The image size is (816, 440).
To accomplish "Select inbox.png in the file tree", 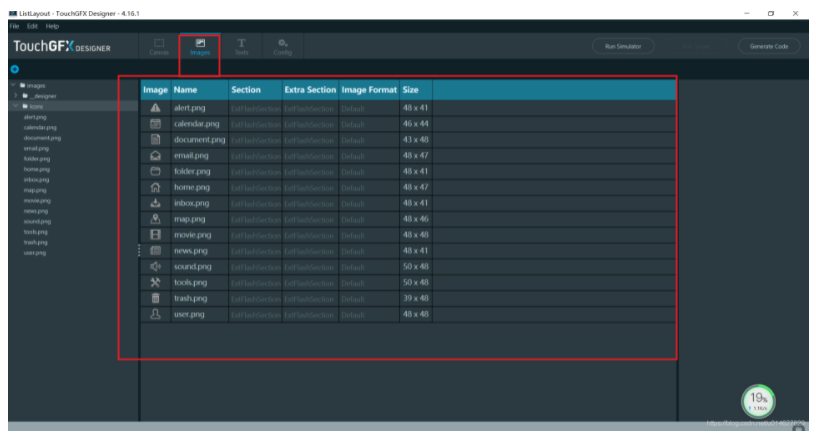I will pyautogui.click(x=36, y=180).
